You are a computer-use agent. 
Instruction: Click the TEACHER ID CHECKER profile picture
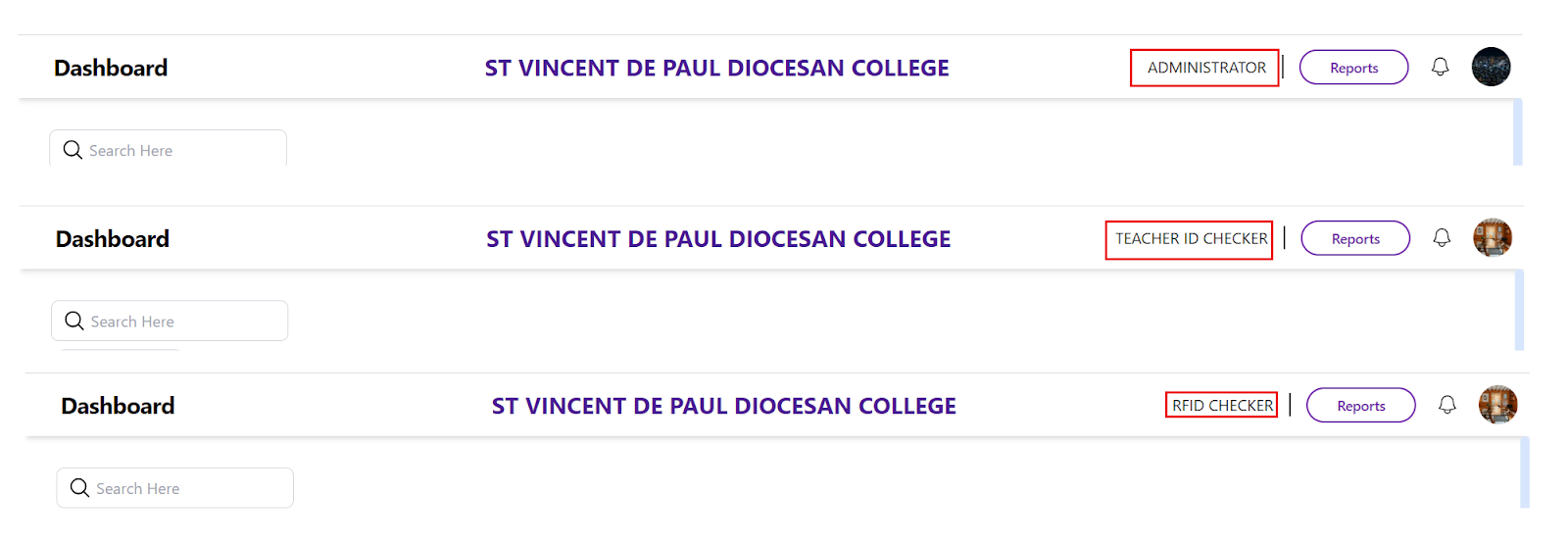[1493, 237]
